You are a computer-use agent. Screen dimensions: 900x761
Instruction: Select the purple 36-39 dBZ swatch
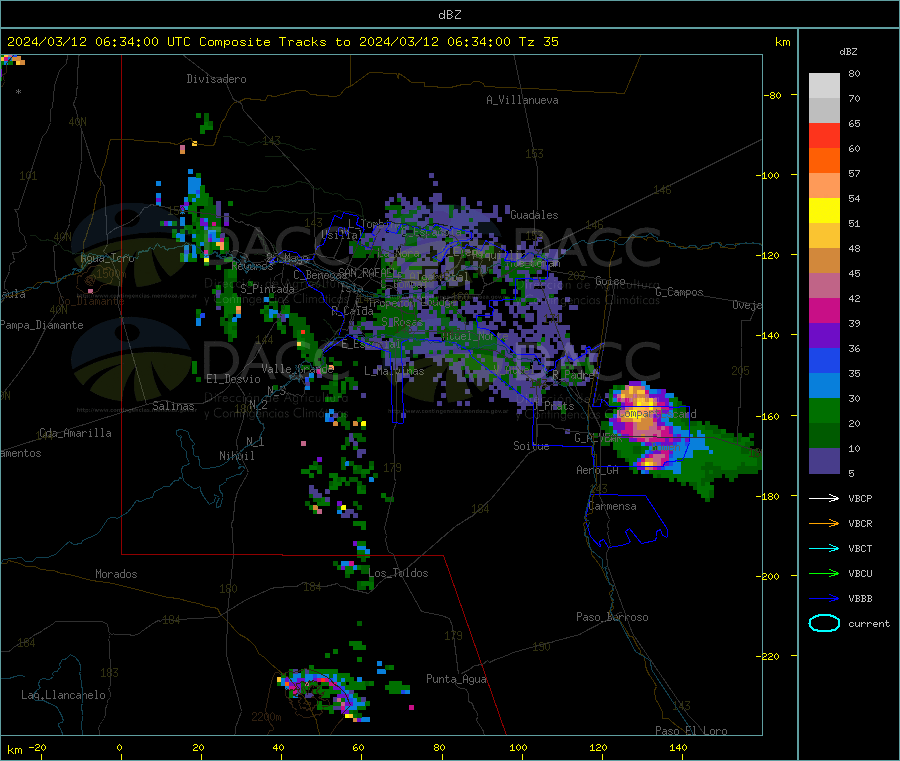(x=824, y=336)
